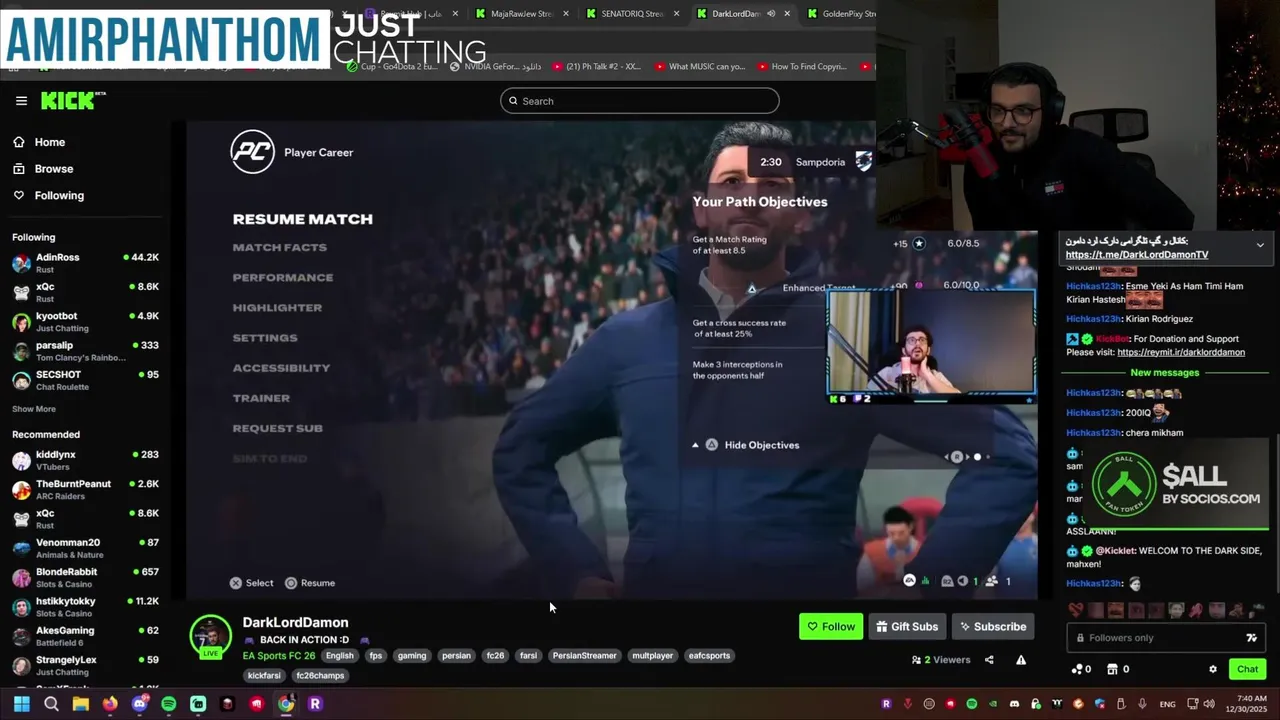Open What MUSIC can you YouTube bookmark
This screenshot has width=1280, height=720.
coord(700,67)
